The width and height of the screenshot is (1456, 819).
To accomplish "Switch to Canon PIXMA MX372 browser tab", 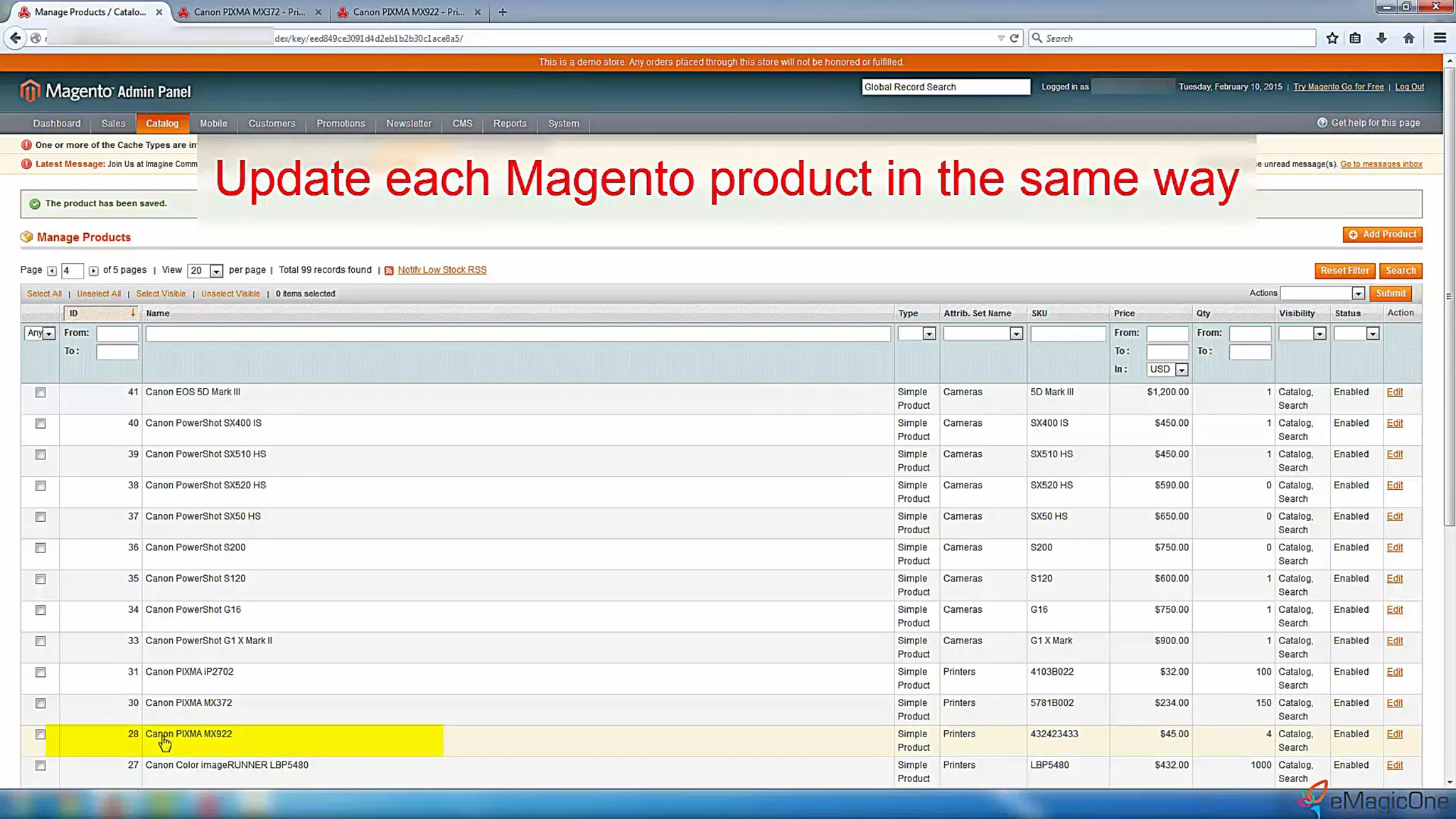I will [249, 12].
